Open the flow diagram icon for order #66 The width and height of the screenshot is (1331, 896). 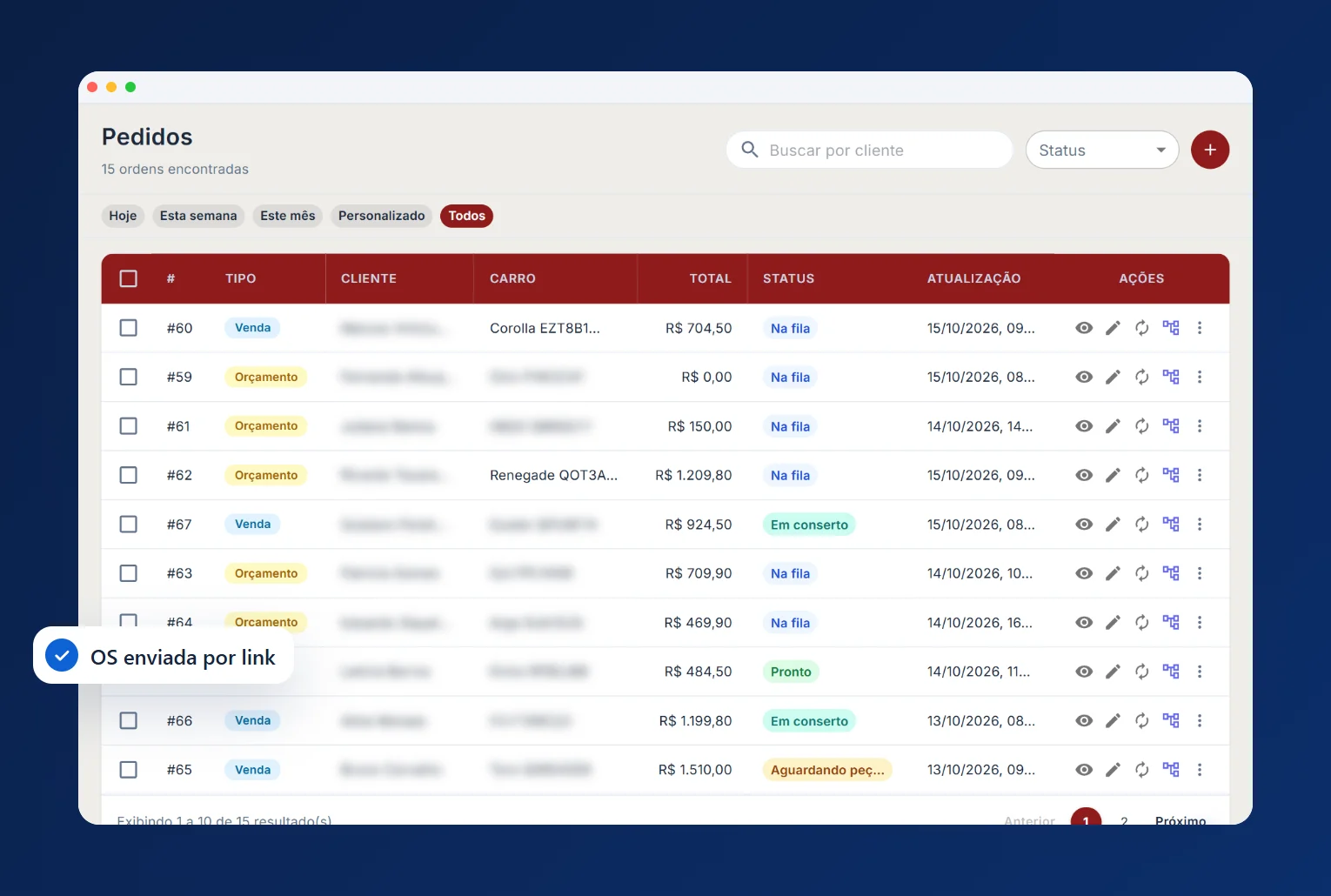pos(1171,721)
